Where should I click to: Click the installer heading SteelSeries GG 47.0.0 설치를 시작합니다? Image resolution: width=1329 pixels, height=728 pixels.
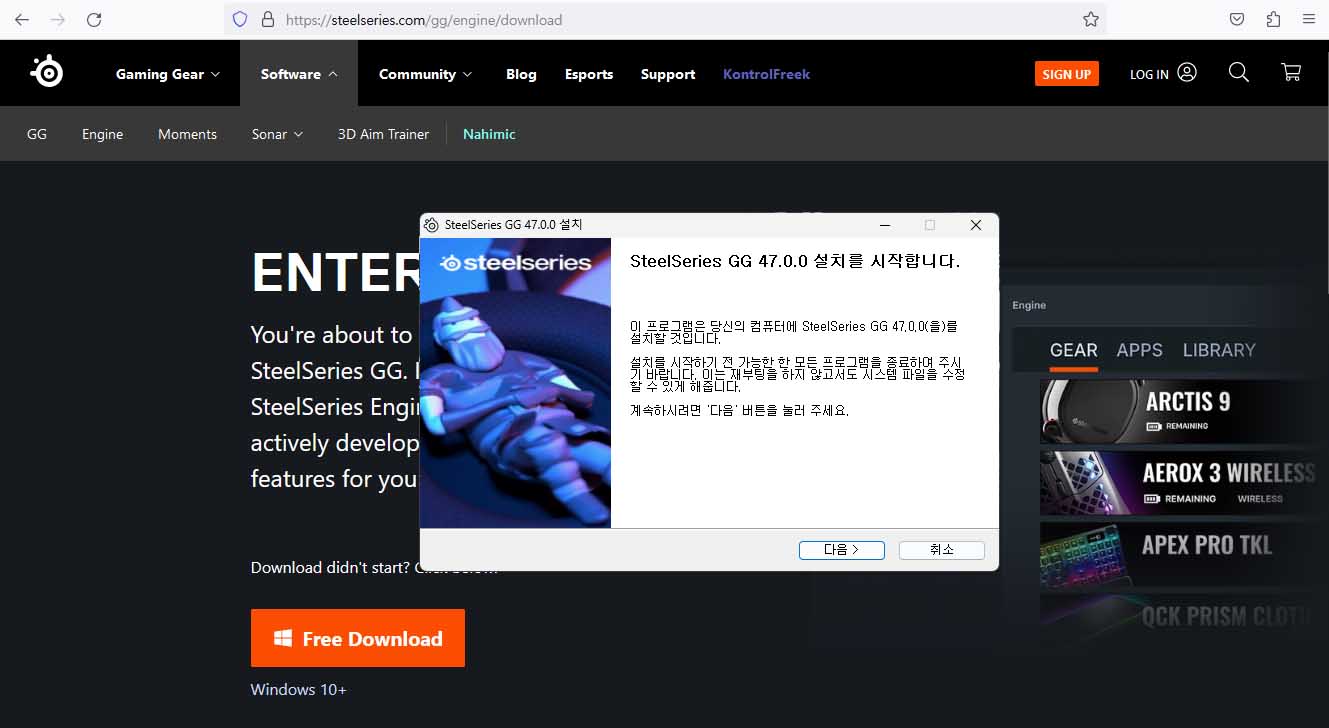coord(795,261)
